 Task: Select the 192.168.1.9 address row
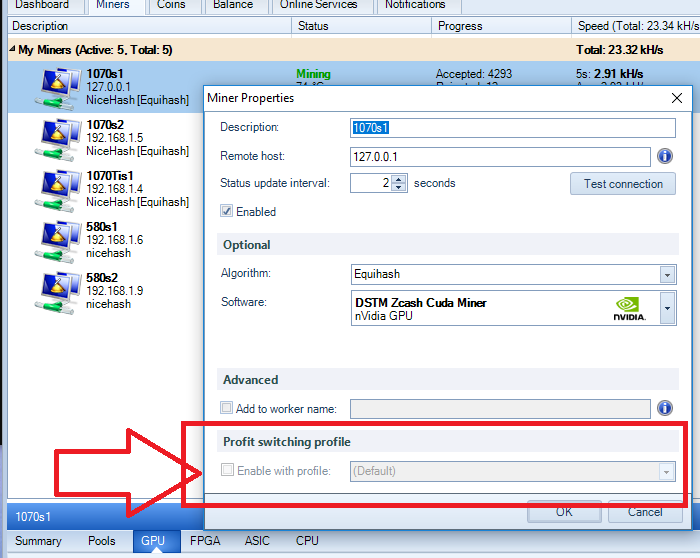coord(115,291)
